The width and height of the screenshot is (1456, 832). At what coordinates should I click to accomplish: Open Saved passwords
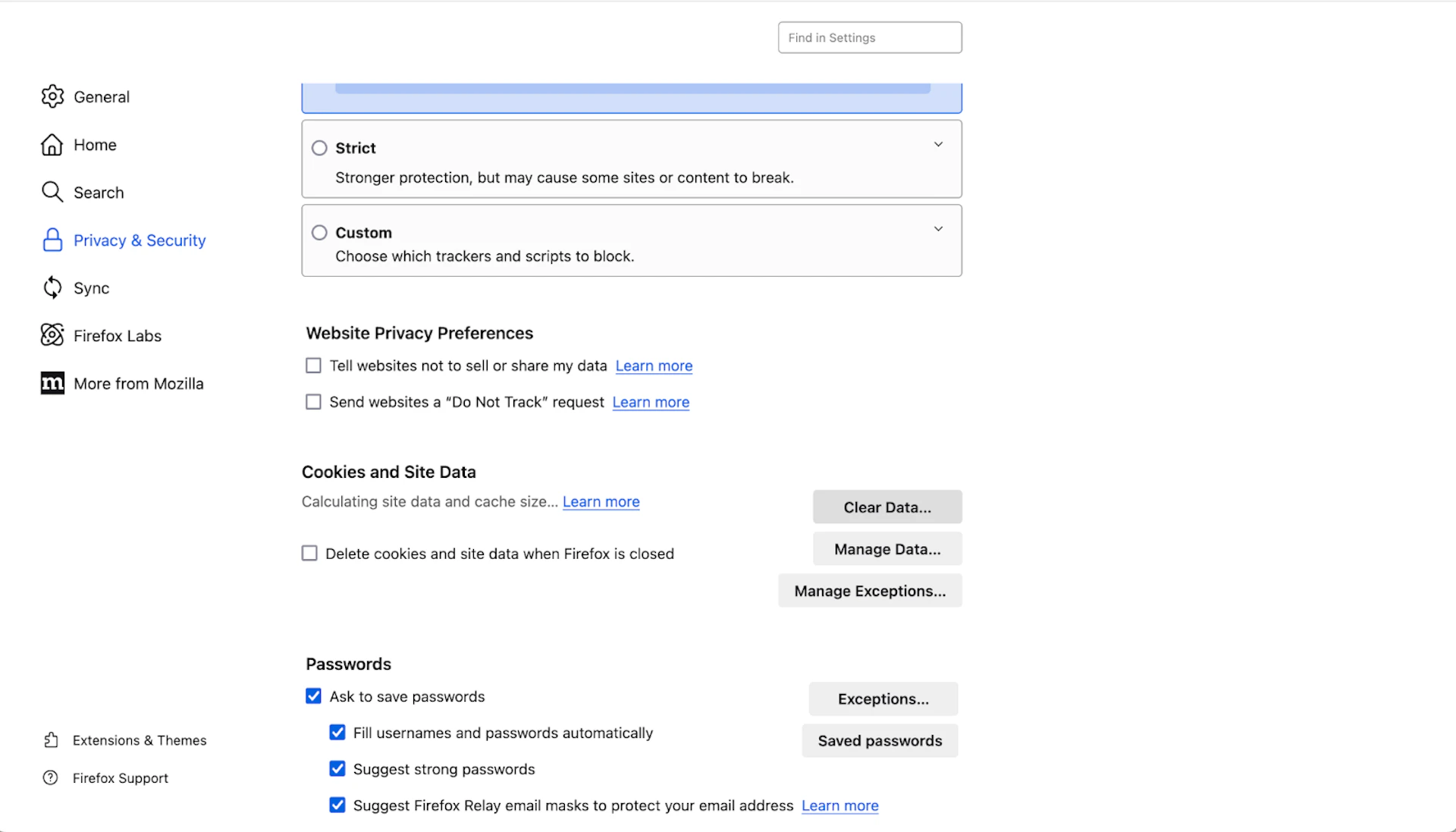tap(880, 740)
